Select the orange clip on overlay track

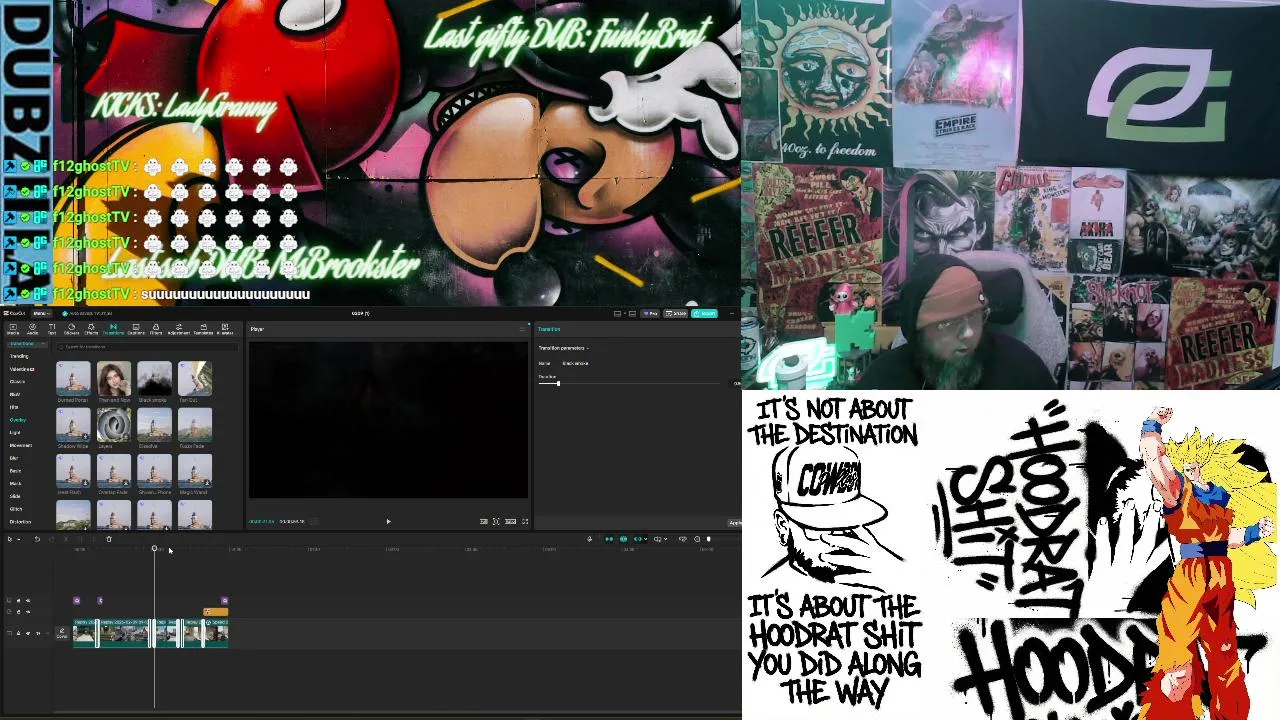[x=215, y=612]
